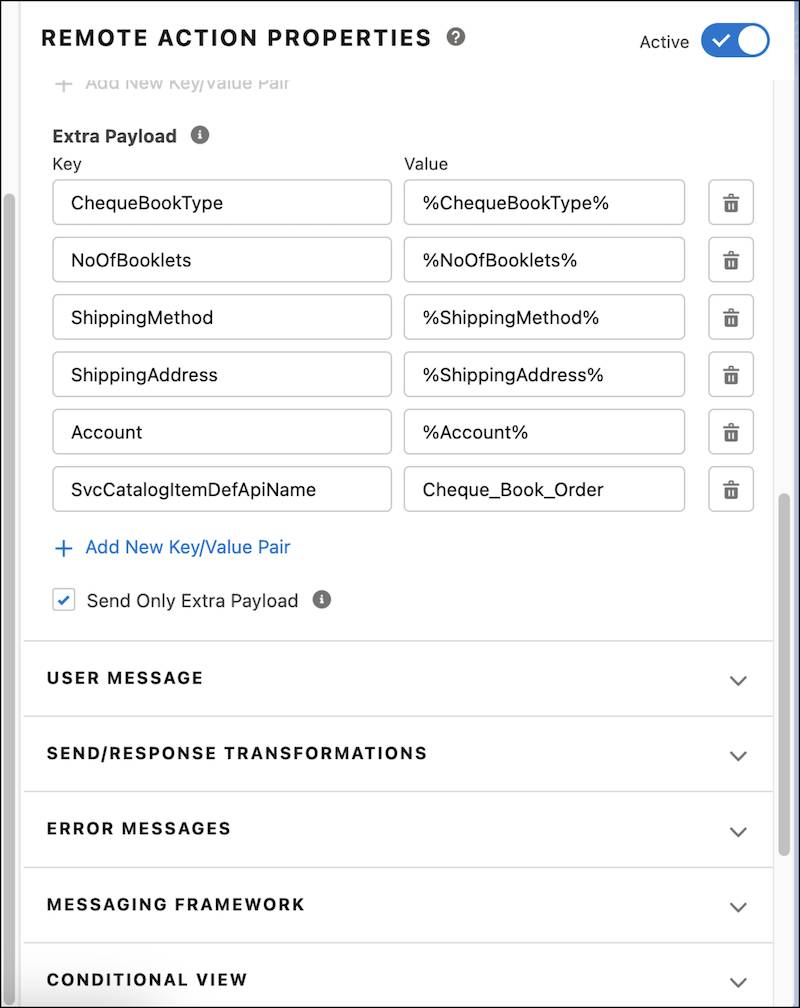Expand the Messaging Framework section

pos(738,906)
